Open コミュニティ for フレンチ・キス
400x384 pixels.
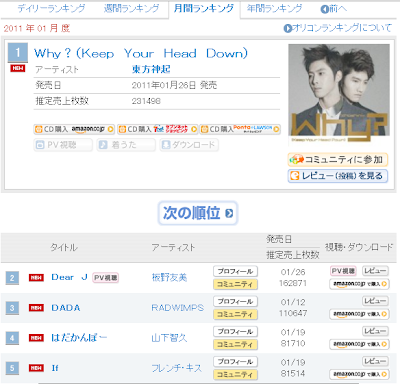235,374
